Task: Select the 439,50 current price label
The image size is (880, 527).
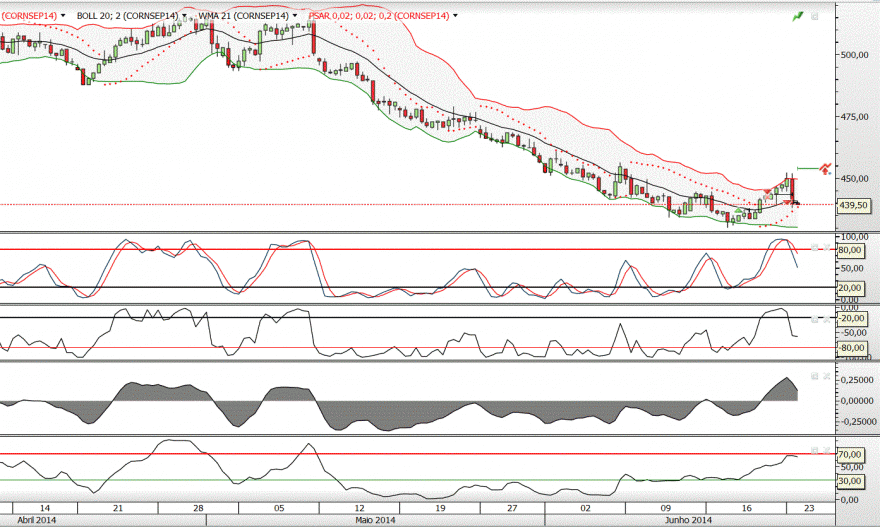Action: [x=852, y=205]
